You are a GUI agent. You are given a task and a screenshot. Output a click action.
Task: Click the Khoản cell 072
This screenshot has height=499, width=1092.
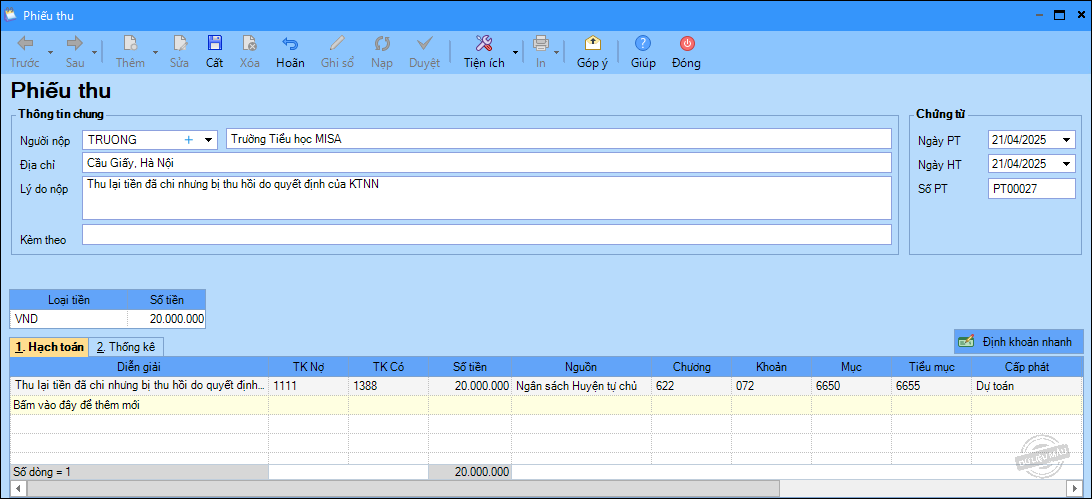(772, 386)
